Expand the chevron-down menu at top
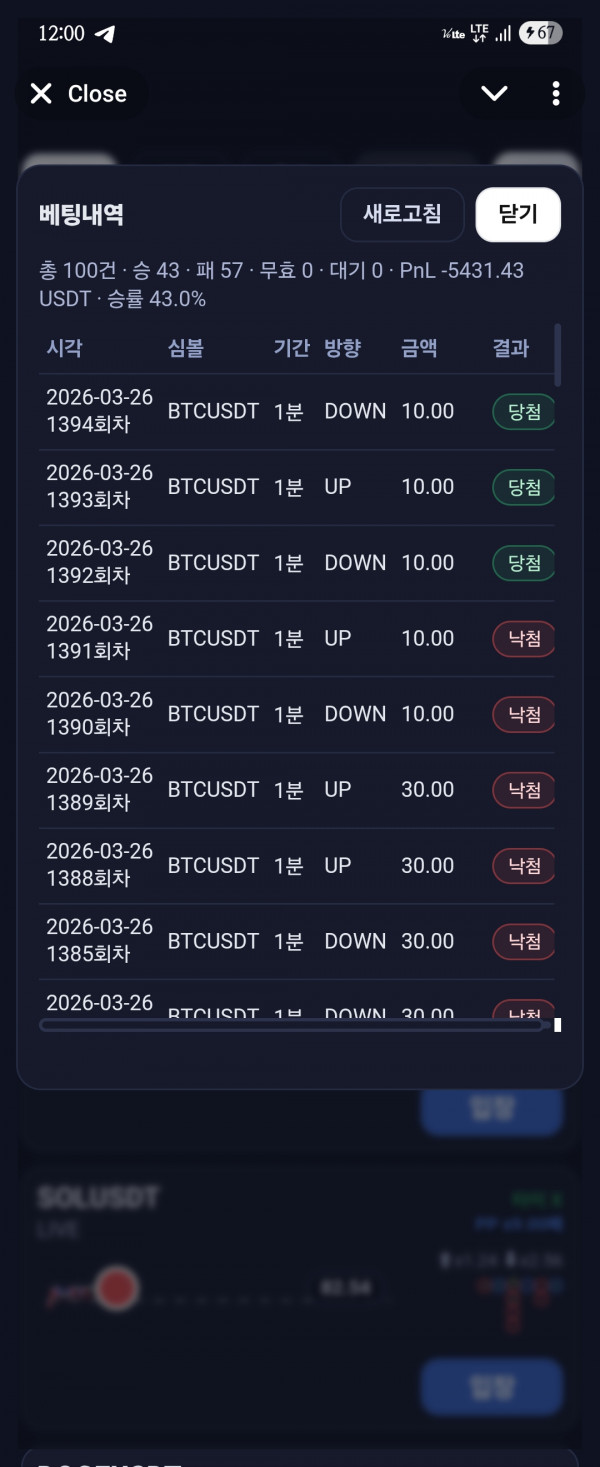 pos(494,94)
